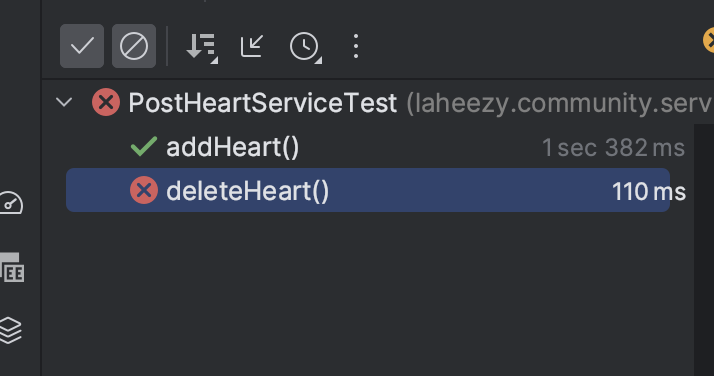Open the three-dot more options menu
The width and height of the screenshot is (714, 376).
pyautogui.click(x=356, y=46)
